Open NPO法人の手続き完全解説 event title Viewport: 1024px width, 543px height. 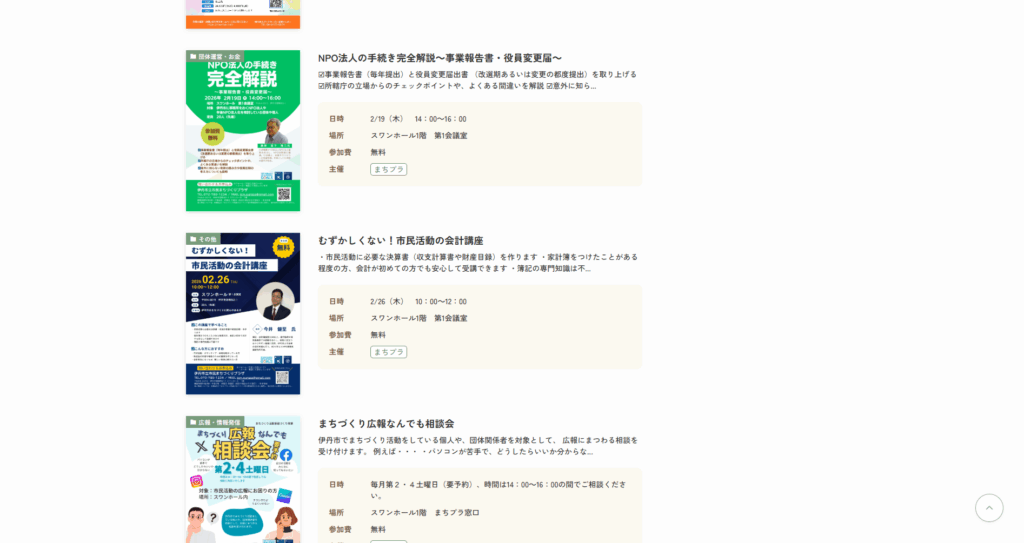coord(440,58)
